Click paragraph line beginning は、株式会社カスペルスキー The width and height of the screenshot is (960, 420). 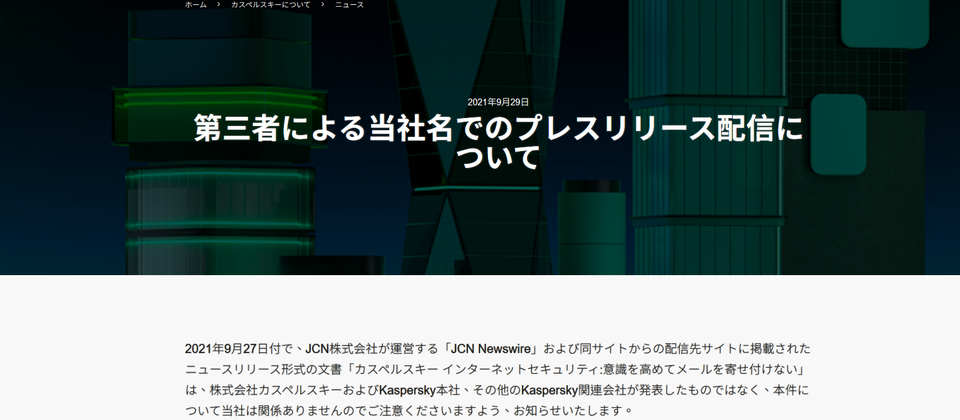[x=497, y=389]
